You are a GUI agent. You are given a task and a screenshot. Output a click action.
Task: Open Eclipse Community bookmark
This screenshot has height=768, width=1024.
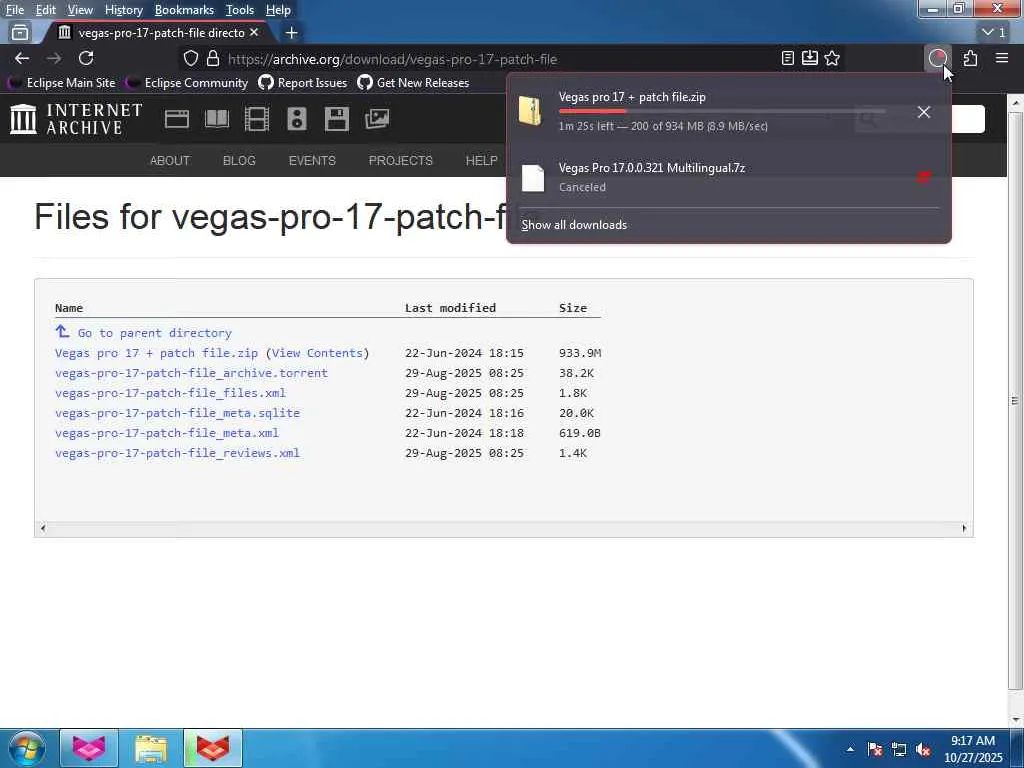(188, 83)
